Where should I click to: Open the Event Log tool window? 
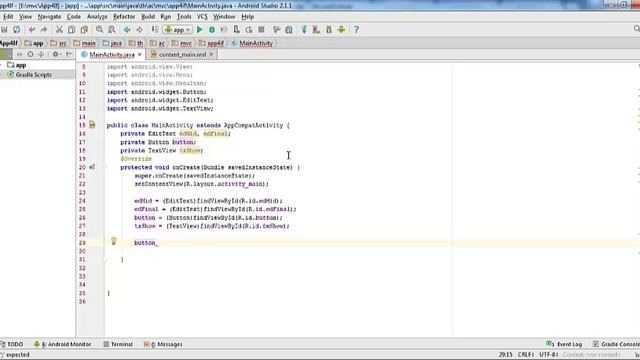(564, 344)
